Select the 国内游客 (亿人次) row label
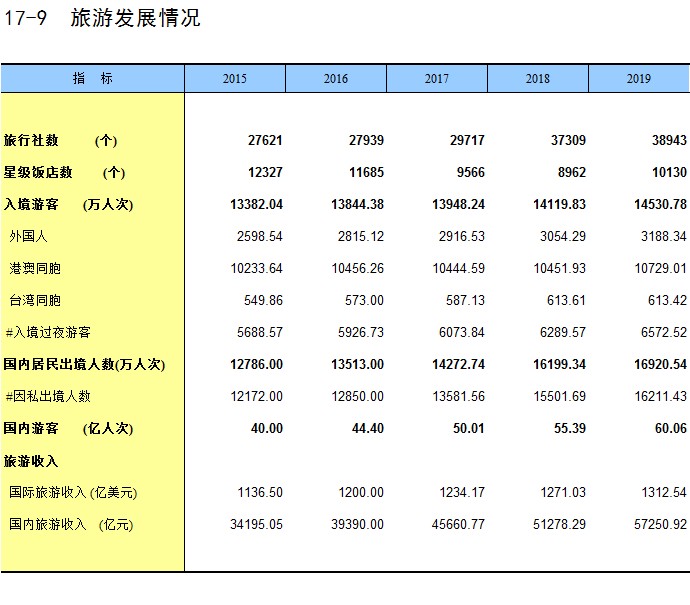 68,429
